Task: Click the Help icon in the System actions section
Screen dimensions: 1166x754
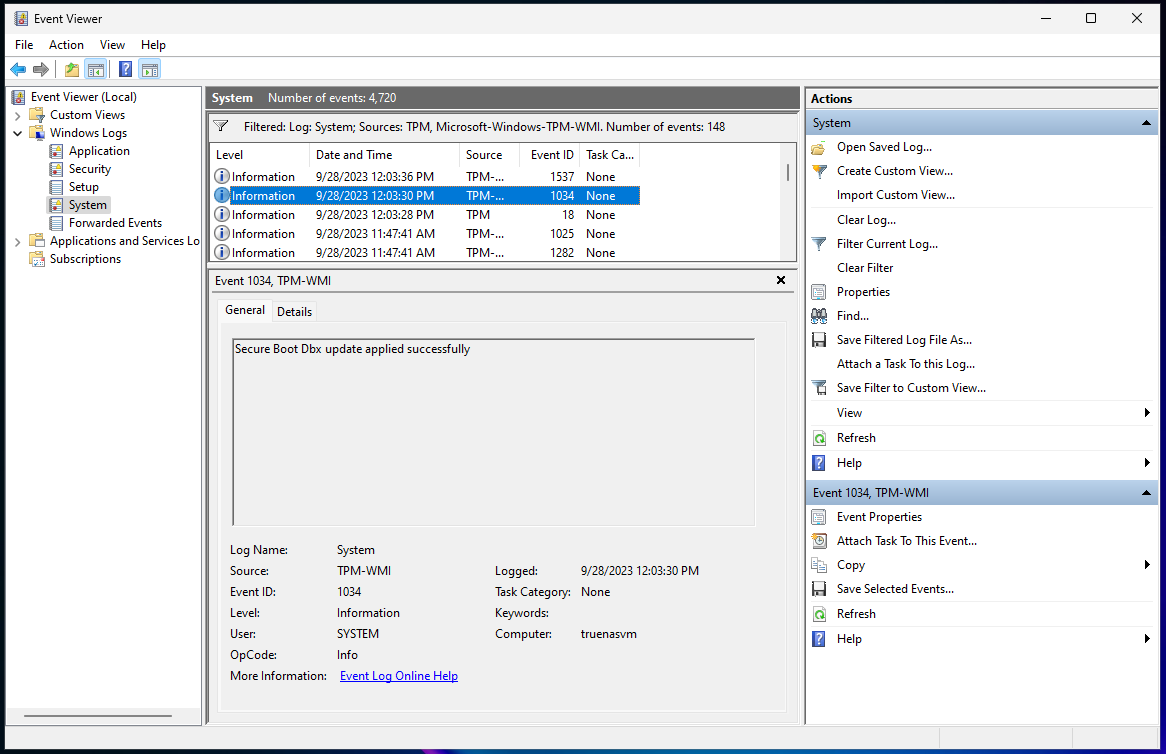Action: [x=819, y=463]
